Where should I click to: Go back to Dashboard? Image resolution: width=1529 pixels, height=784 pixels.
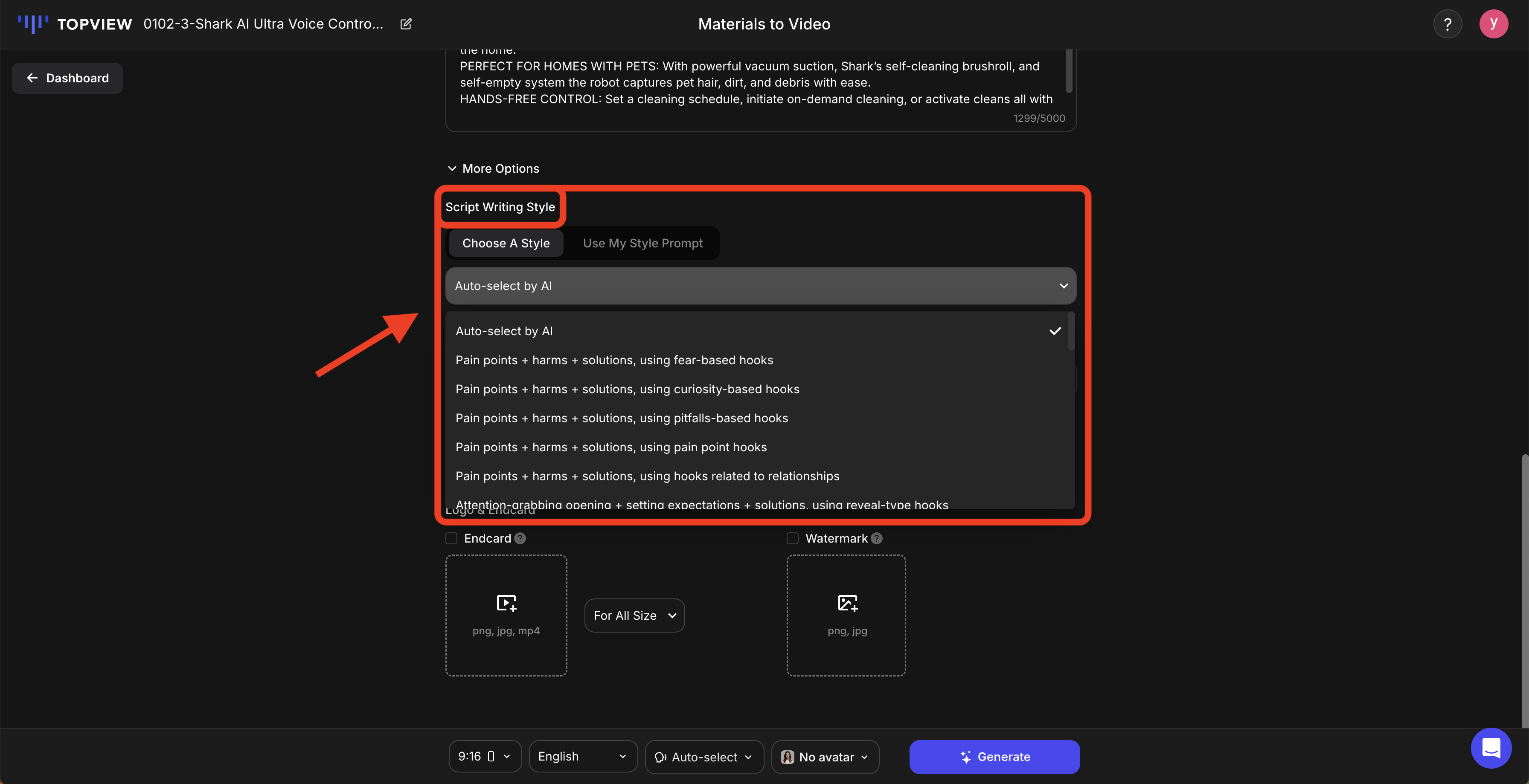67,78
